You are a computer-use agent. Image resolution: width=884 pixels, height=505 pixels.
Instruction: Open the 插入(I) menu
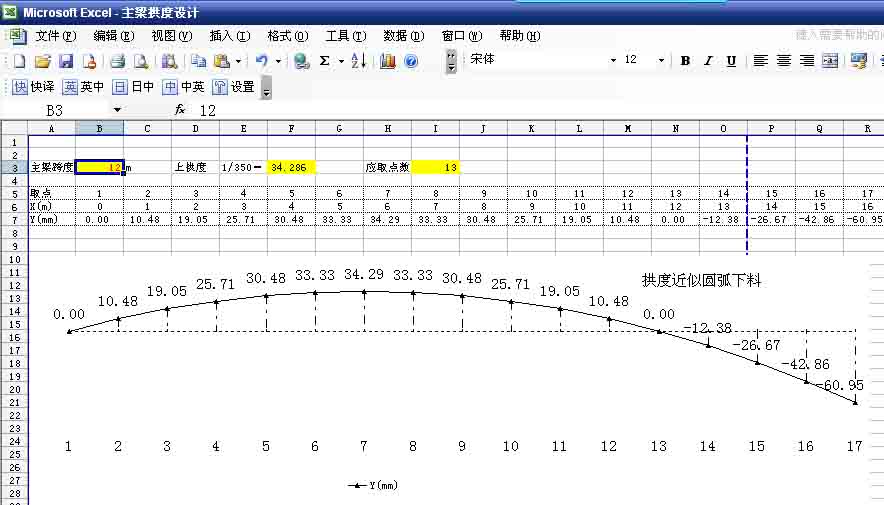[230, 36]
